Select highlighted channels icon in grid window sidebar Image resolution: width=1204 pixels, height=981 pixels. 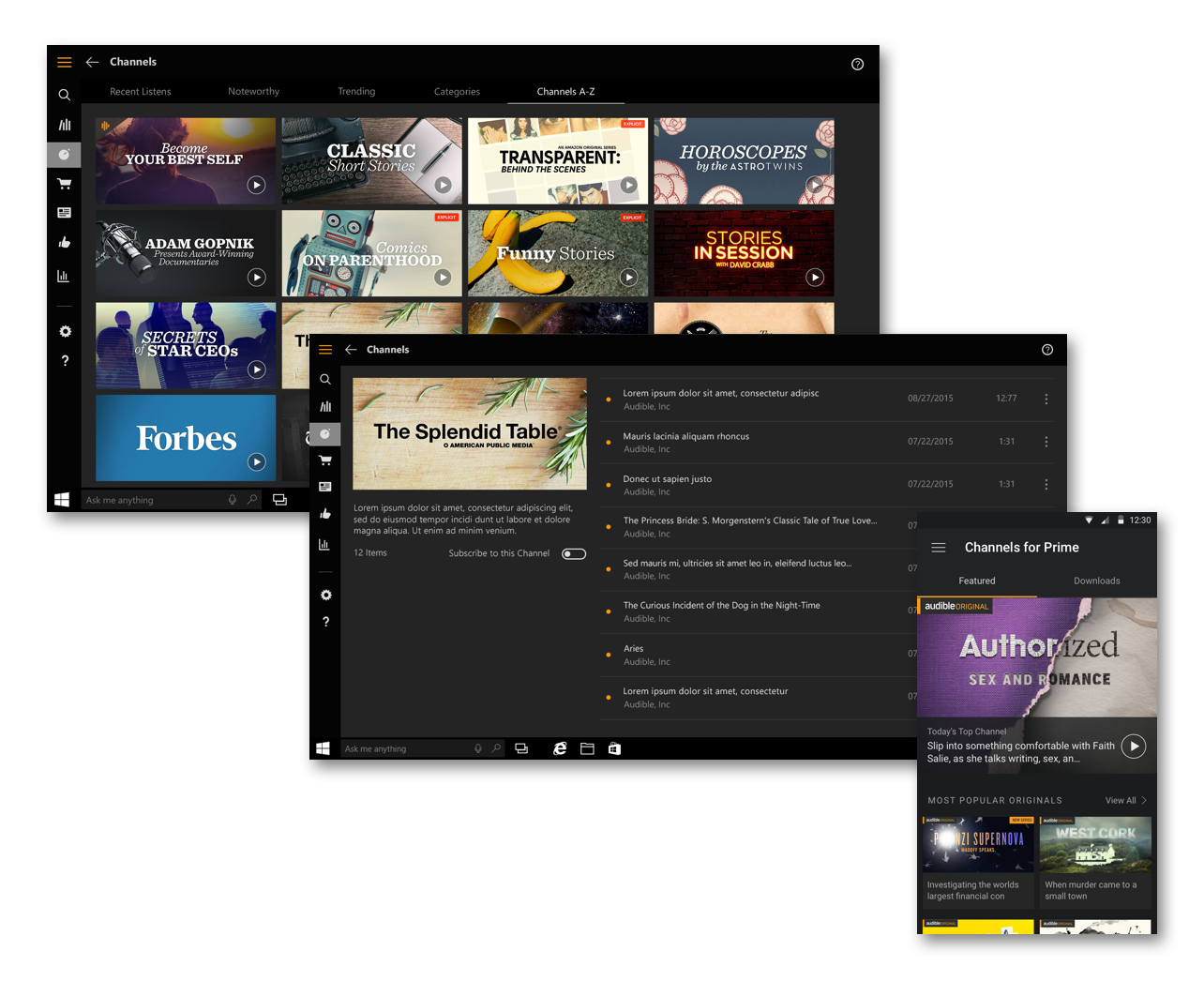64,154
